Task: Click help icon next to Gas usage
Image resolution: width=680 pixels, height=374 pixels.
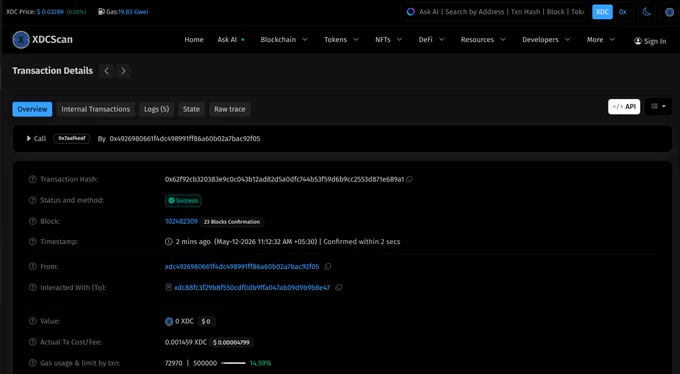Action: click(33, 363)
